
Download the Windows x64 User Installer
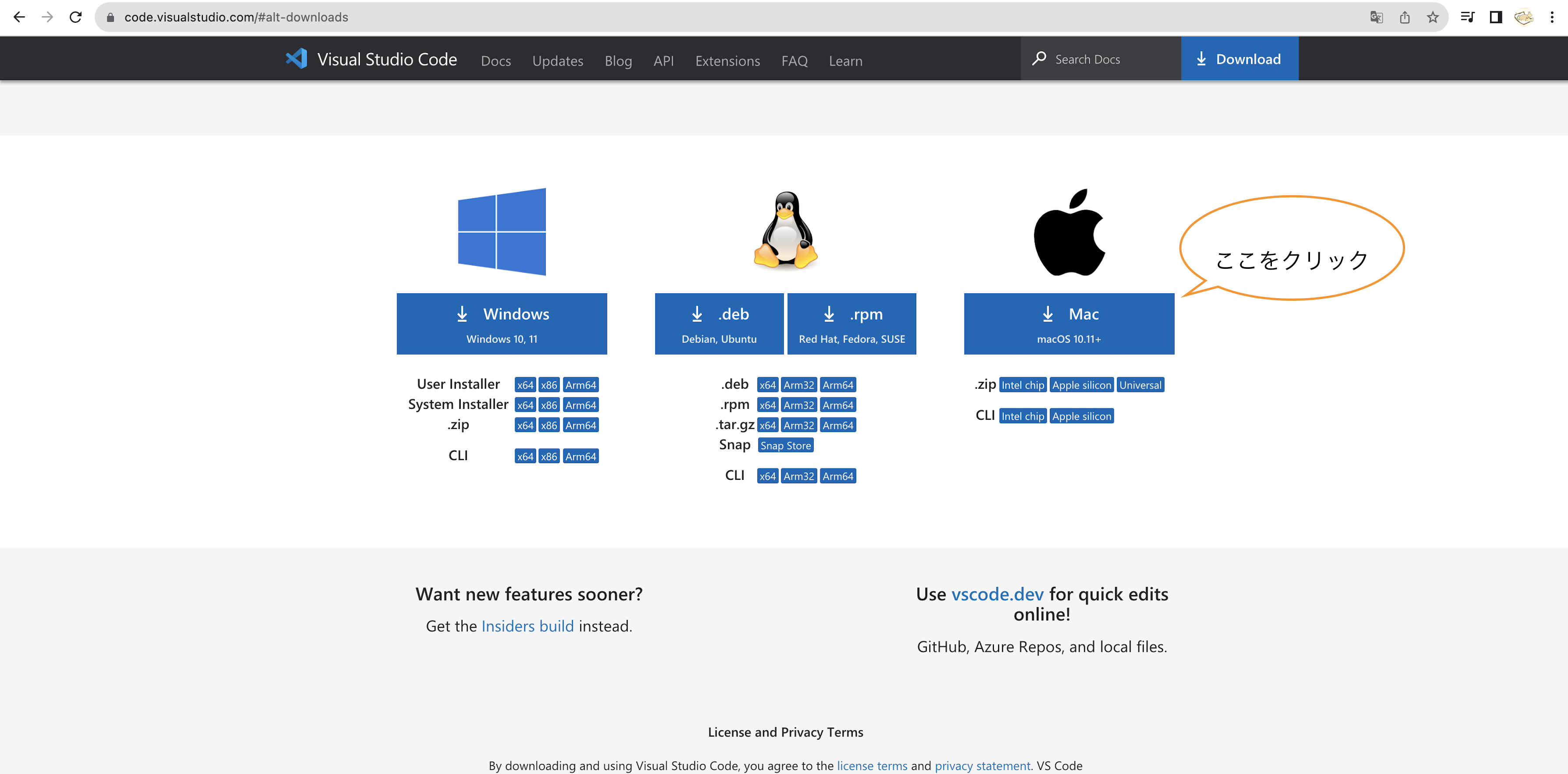[x=525, y=384]
